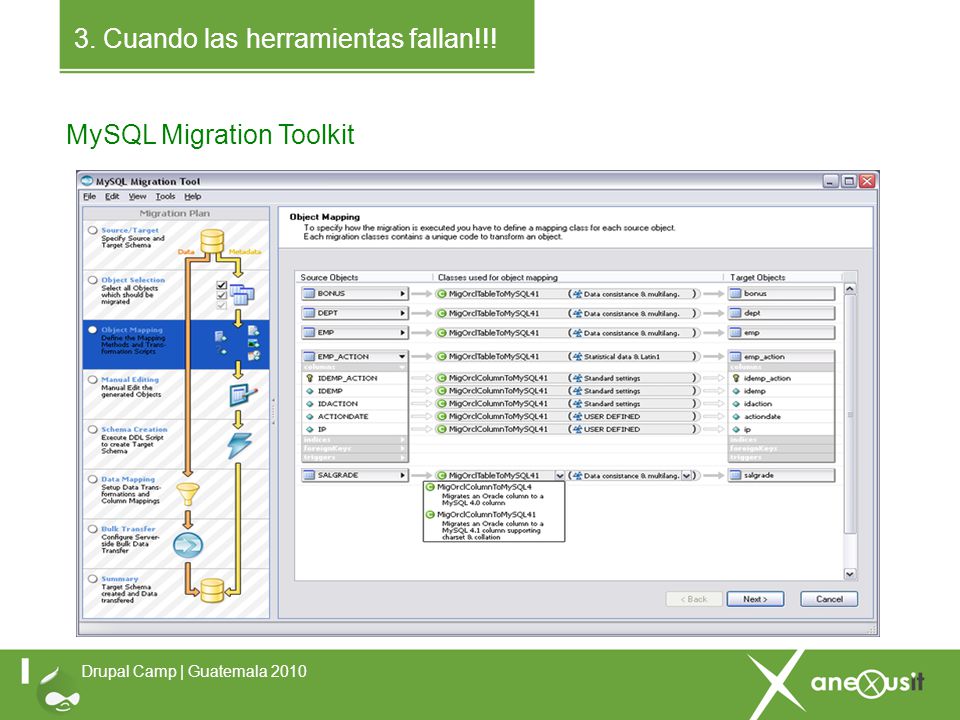Select the Schema Creation step radio button
Viewport: 960px width, 720px height.
point(92,429)
